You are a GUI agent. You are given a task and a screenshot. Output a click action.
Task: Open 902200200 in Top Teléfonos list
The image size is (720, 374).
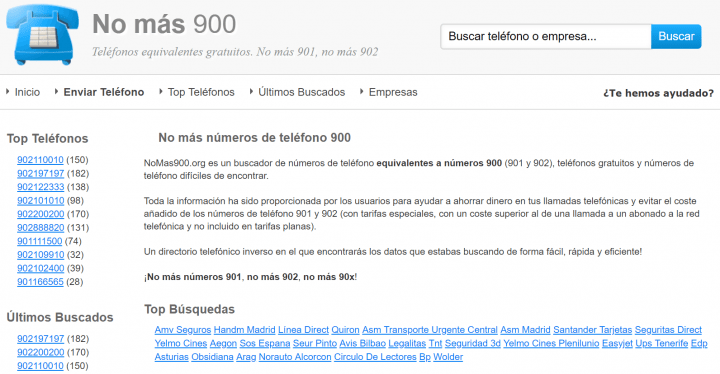click(x=40, y=214)
